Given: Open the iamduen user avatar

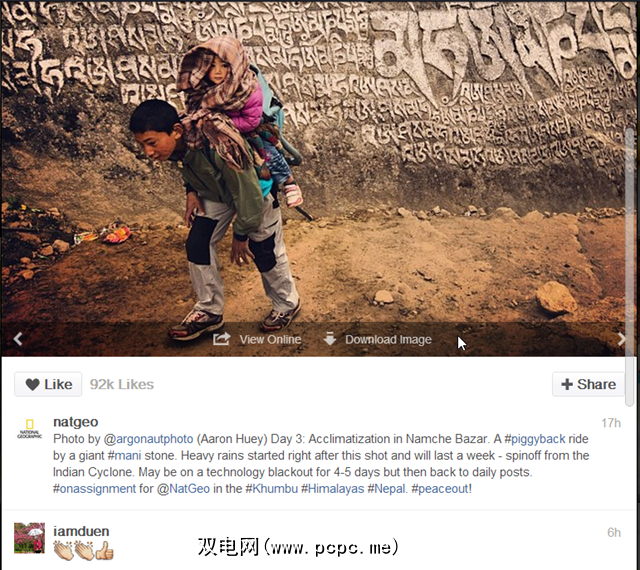Looking at the screenshot, I should pos(29,538).
